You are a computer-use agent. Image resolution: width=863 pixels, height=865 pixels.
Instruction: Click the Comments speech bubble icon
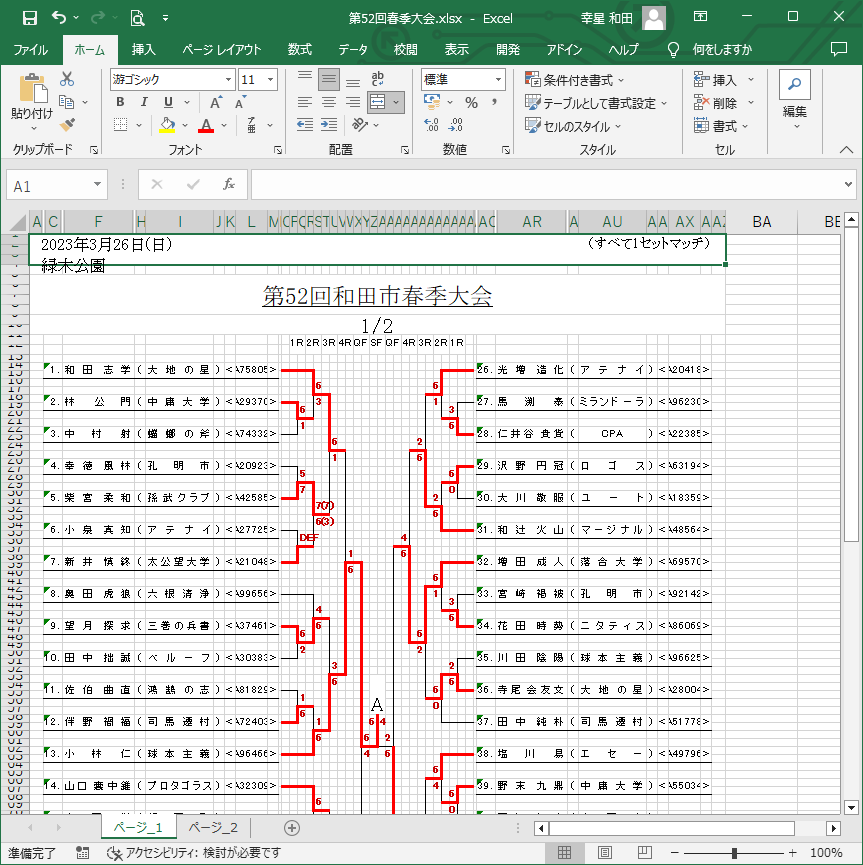pyautogui.click(x=839, y=49)
